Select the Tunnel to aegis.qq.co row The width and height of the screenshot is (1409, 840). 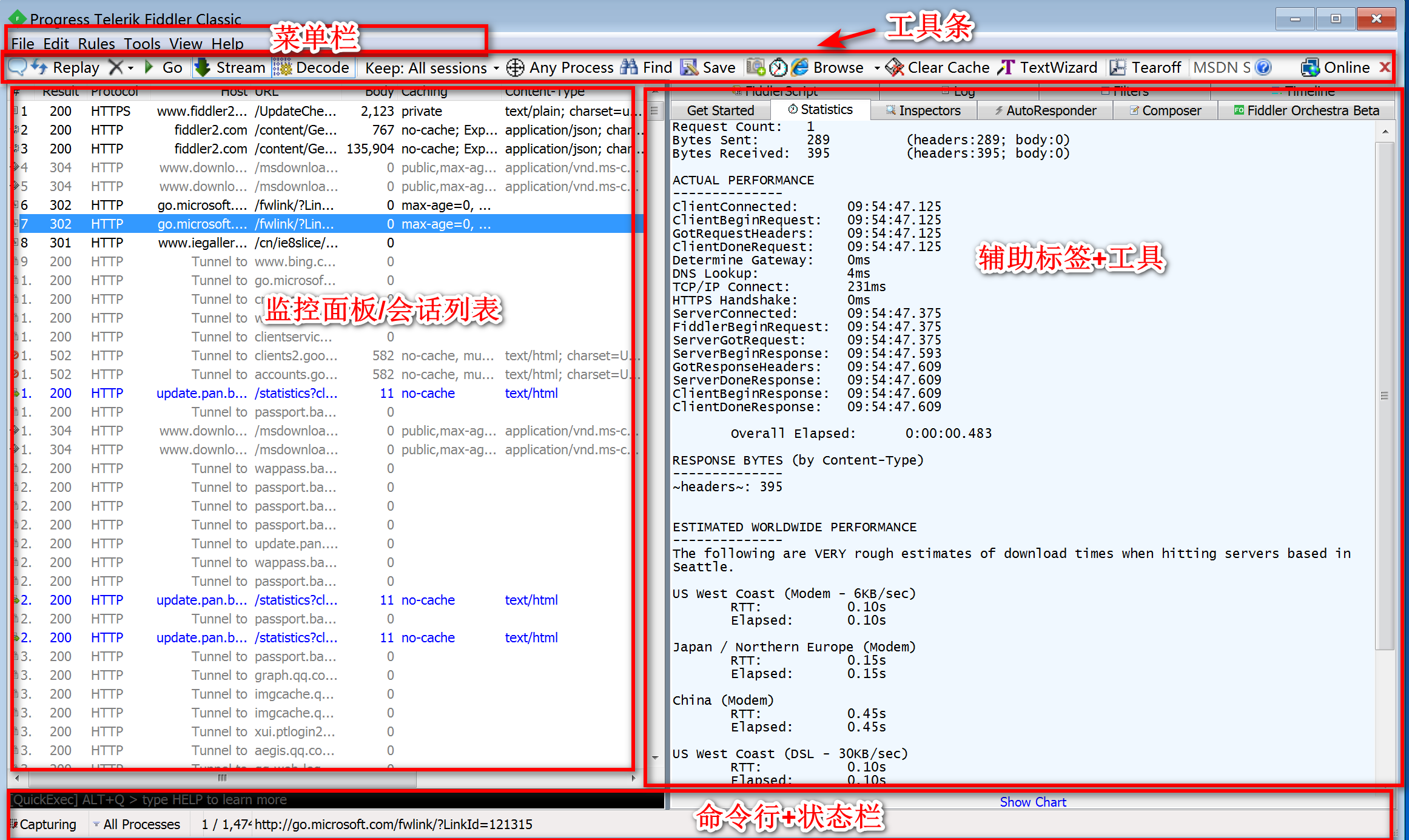(x=328, y=751)
